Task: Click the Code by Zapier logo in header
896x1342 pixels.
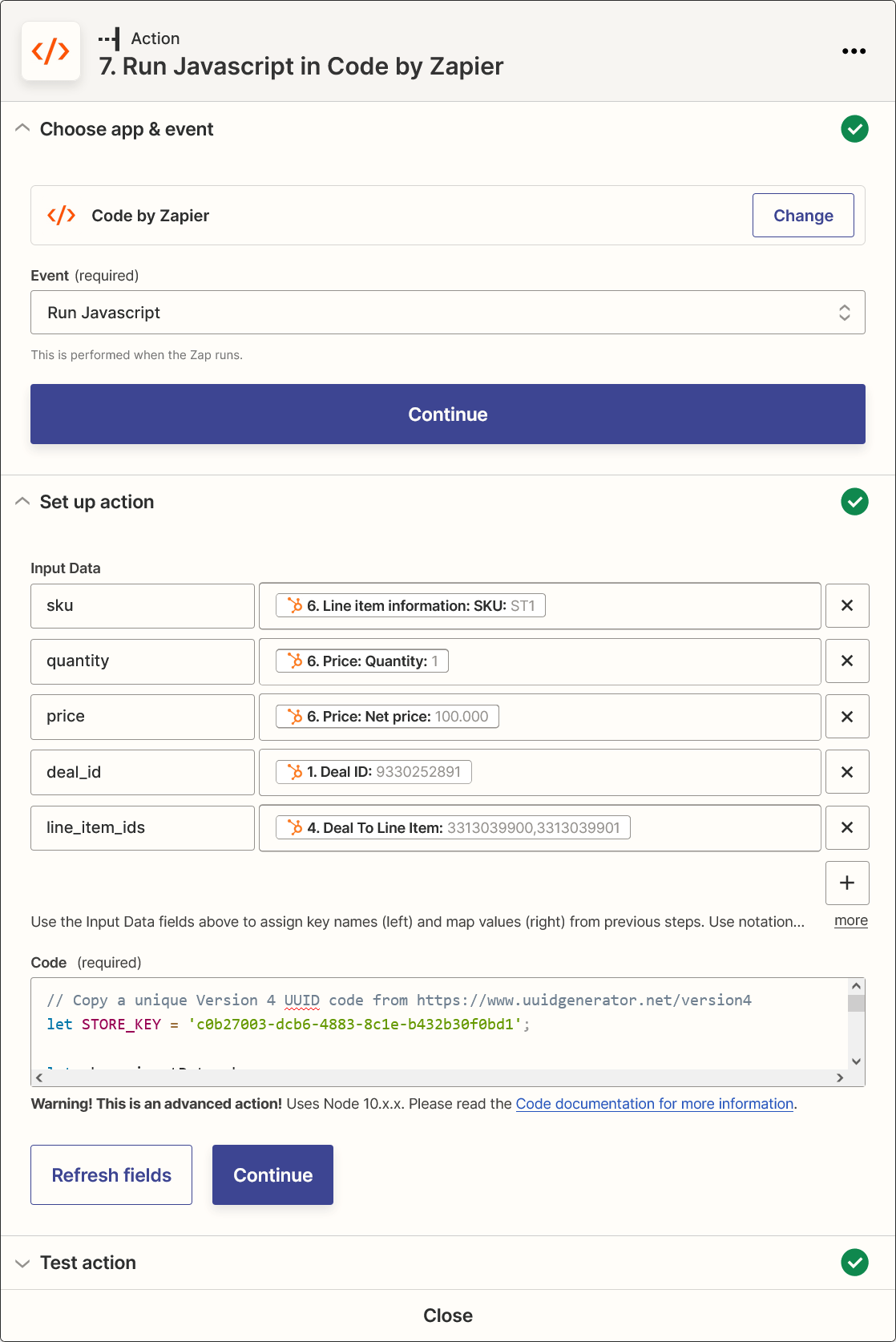Action: pos(50,51)
